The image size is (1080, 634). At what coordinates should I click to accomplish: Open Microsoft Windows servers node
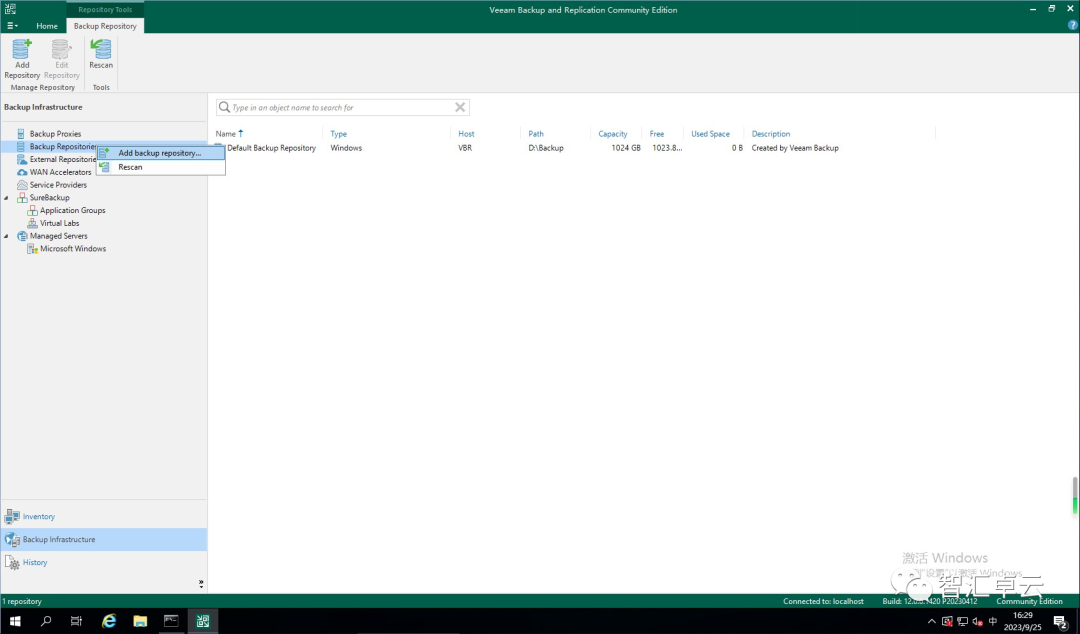(x=72, y=249)
